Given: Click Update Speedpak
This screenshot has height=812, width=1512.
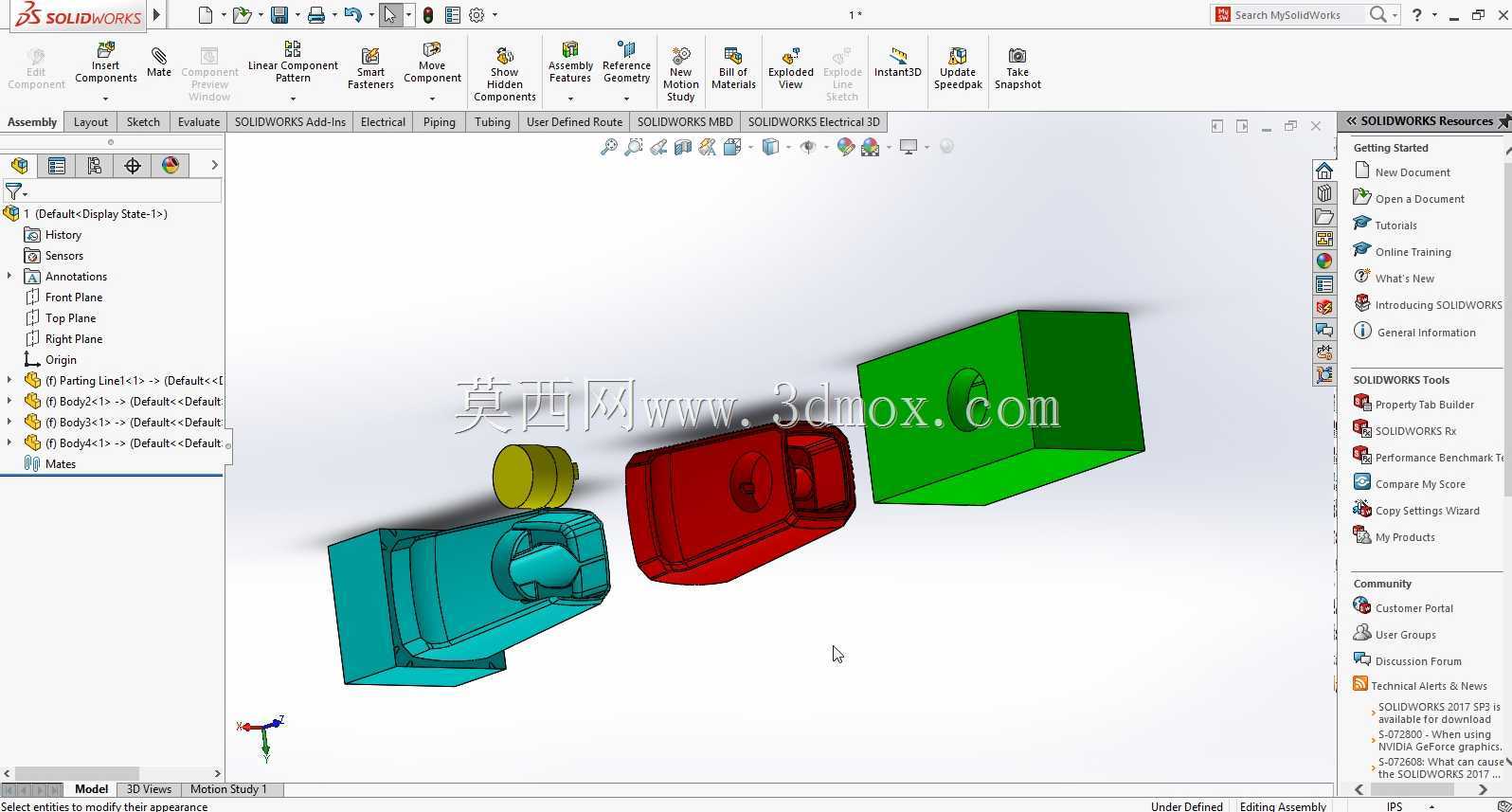Looking at the screenshot, I should coord(958,68).
